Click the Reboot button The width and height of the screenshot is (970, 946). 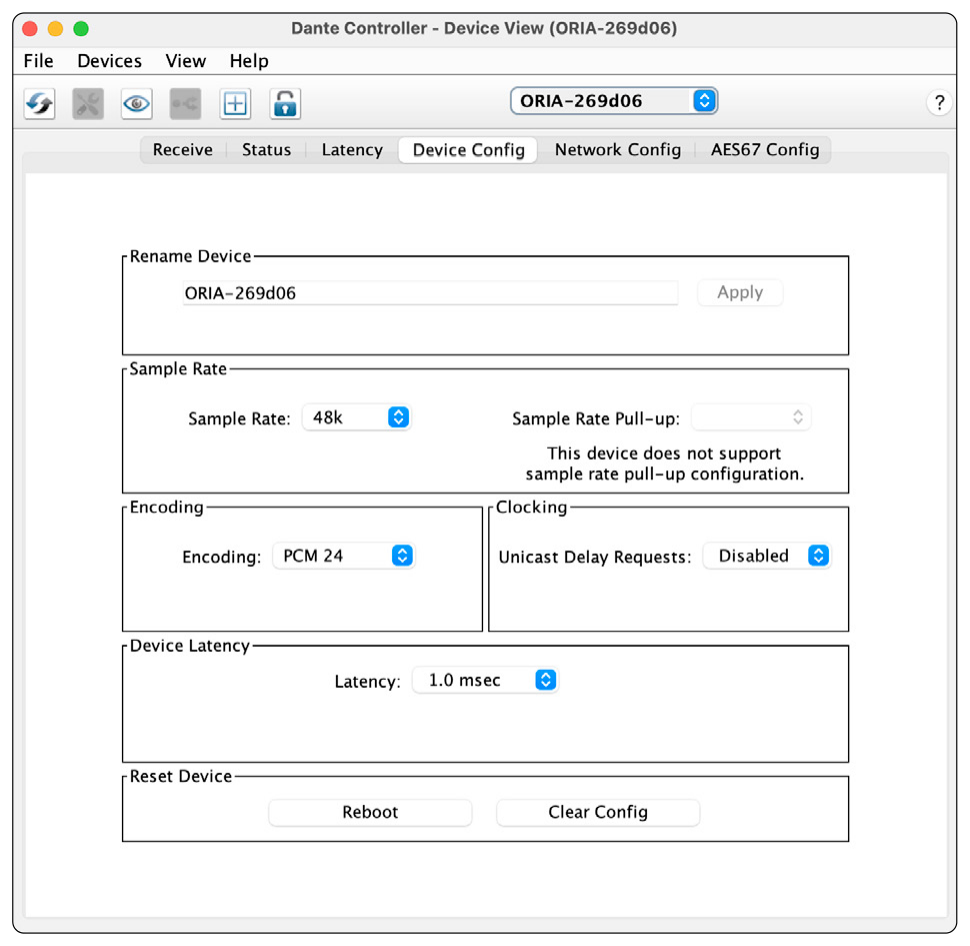[x=370, y=812]
